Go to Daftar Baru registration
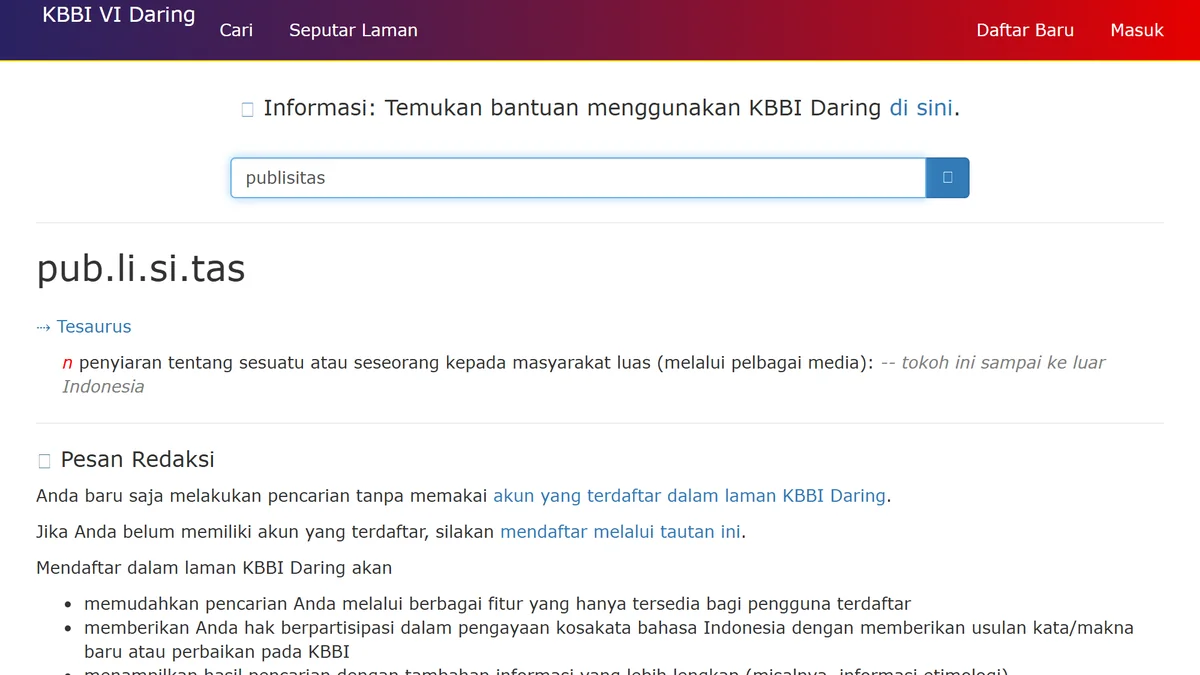Viewport: 1200px width, 675px height. 1025,30
